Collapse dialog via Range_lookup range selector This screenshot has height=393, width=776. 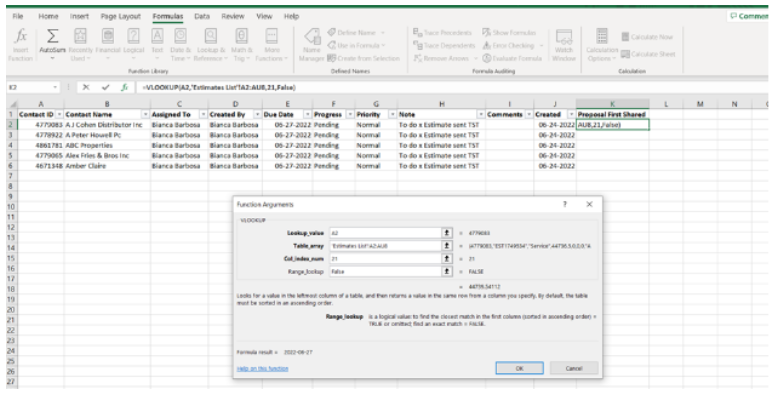447,271
